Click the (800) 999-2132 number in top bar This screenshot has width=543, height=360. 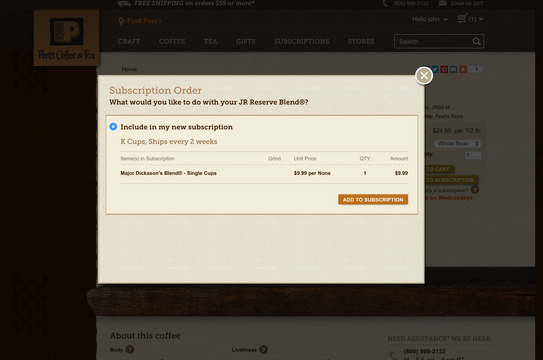coord(410,3)
